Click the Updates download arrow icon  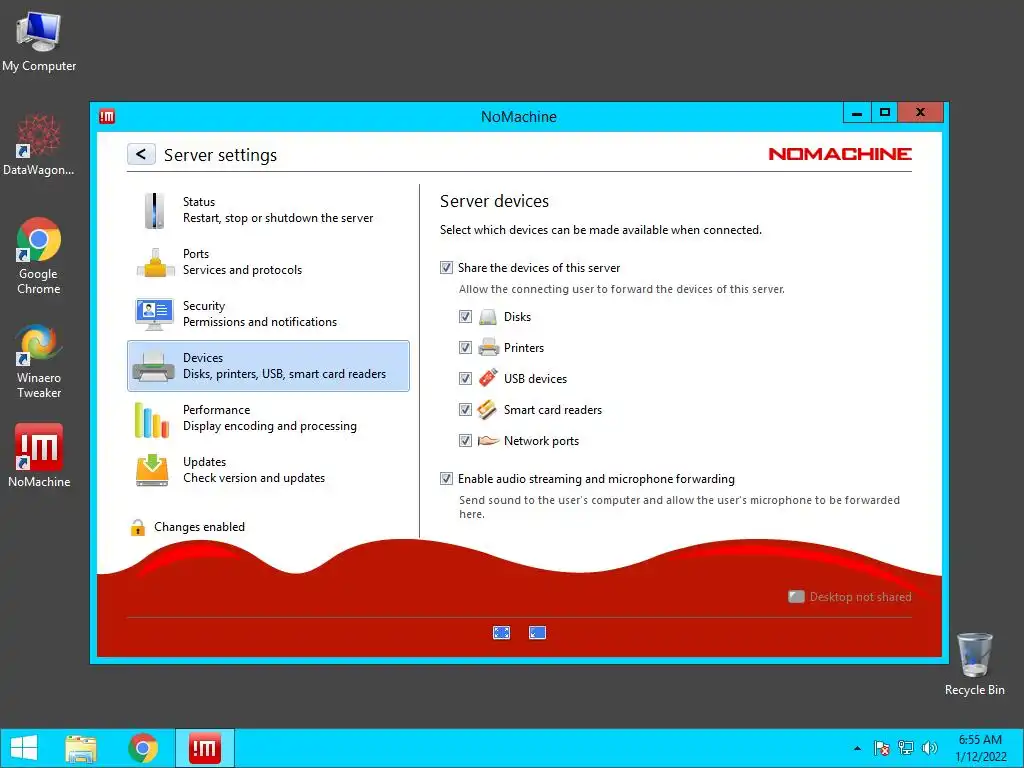(x=152, y=470)
